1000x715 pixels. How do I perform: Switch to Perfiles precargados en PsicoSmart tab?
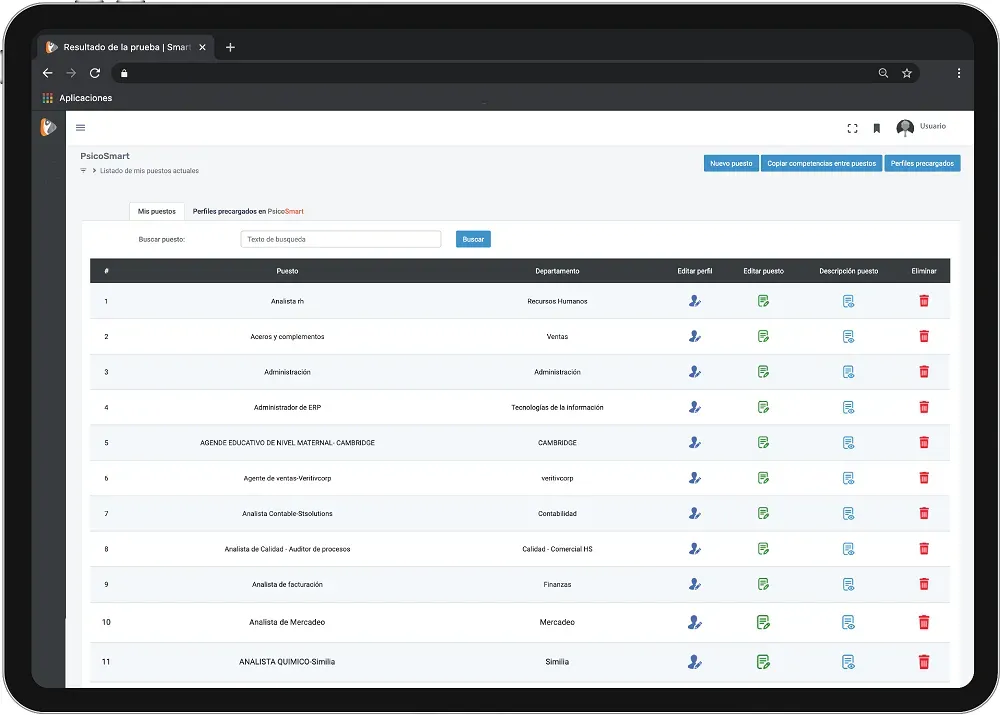point(248,211)
